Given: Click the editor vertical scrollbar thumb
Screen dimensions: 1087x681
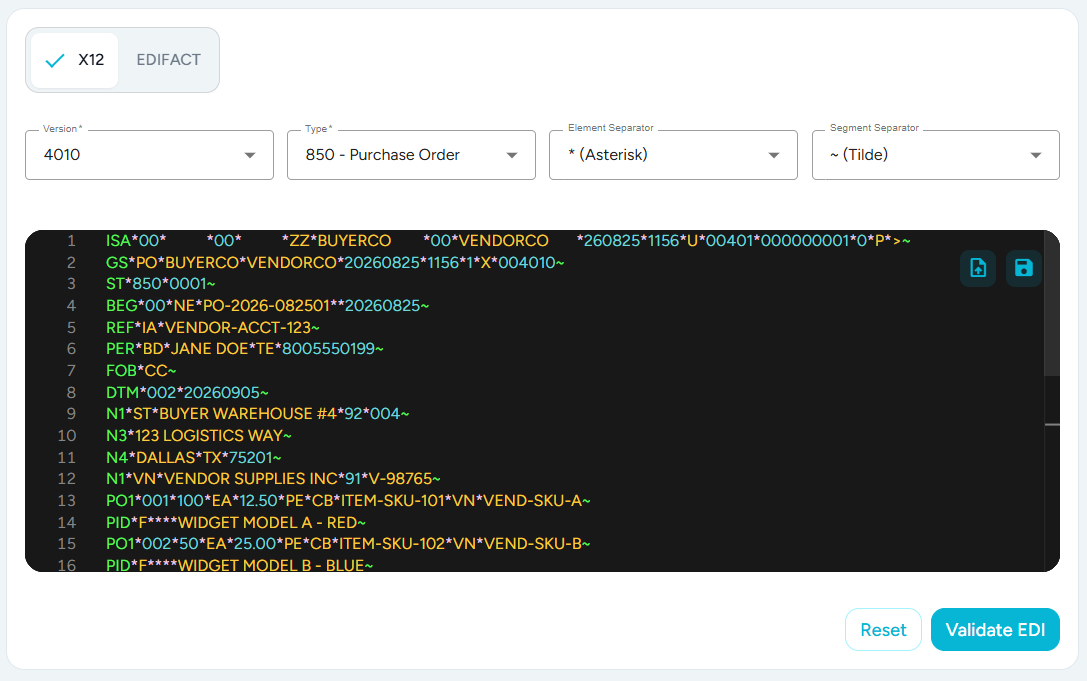Looking at the screenshot, I should coord(1052,305).
